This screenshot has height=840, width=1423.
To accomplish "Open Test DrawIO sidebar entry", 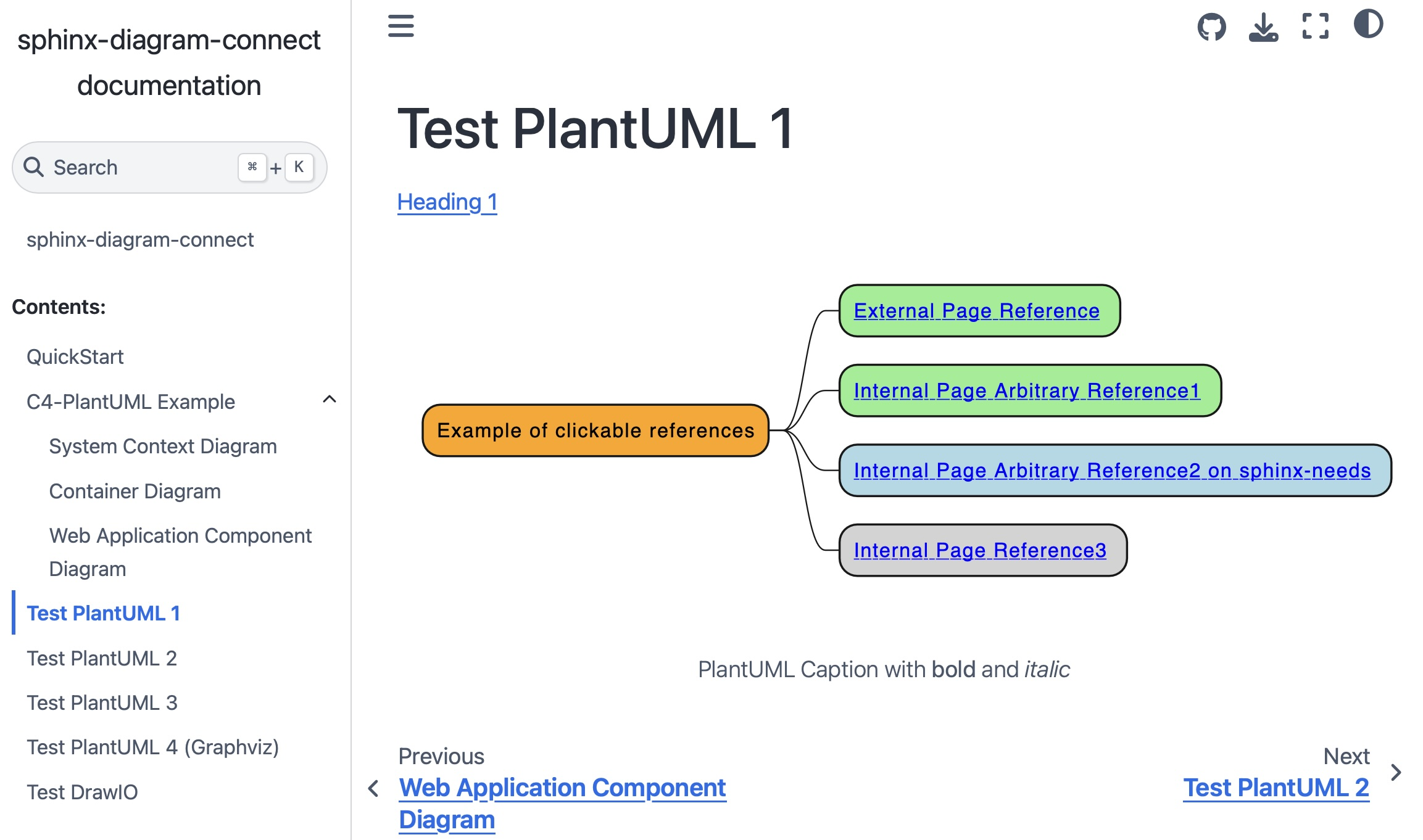I will 82,792.
